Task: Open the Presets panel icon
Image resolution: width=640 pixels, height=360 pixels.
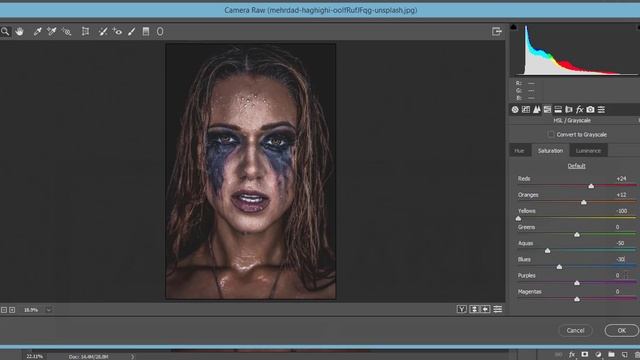Action: pyautogui.click(x=601, y=109)
